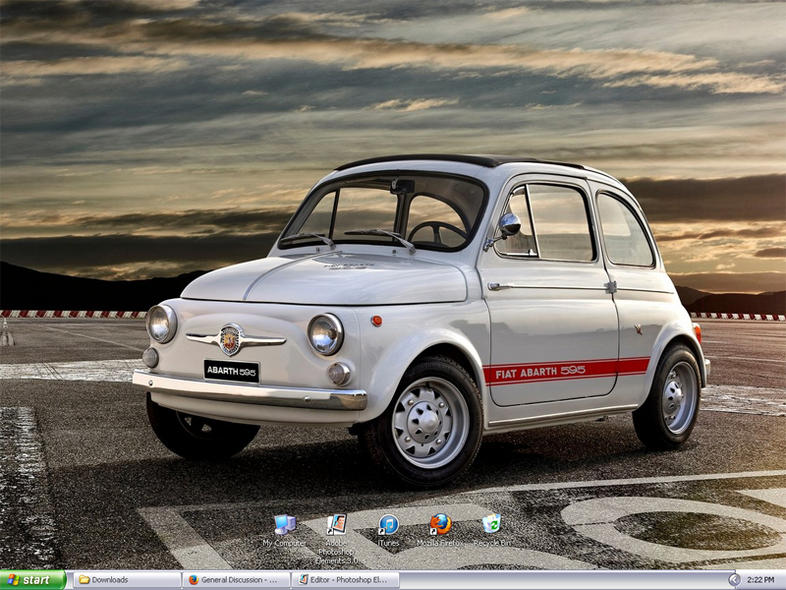Viewport: 786px width, 590px height.
Task: Click the "Mozilla Firefox" label text
Action: pos(440,543)
